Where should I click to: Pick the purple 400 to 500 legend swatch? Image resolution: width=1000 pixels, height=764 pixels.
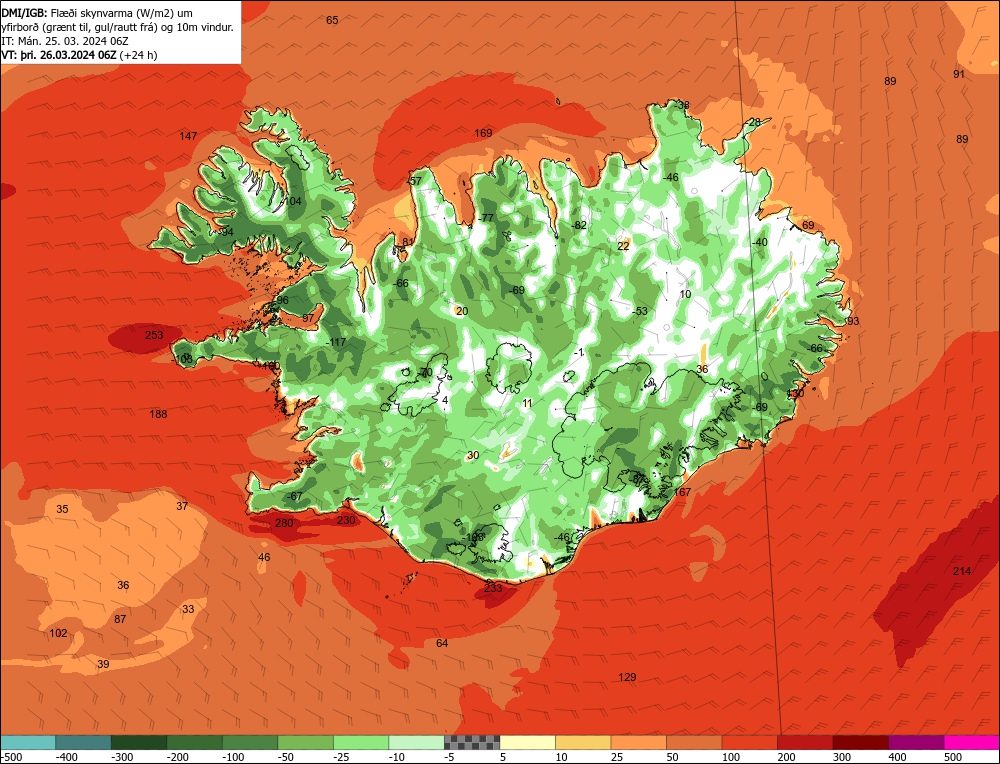pos(916,742)
